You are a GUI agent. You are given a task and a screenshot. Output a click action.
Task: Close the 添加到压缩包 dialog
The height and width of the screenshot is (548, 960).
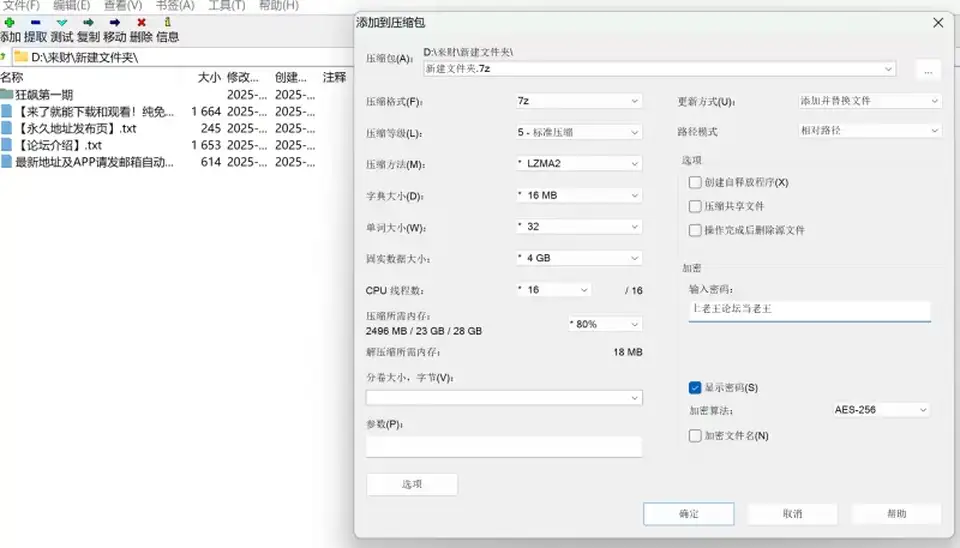(x=938, y=23)
